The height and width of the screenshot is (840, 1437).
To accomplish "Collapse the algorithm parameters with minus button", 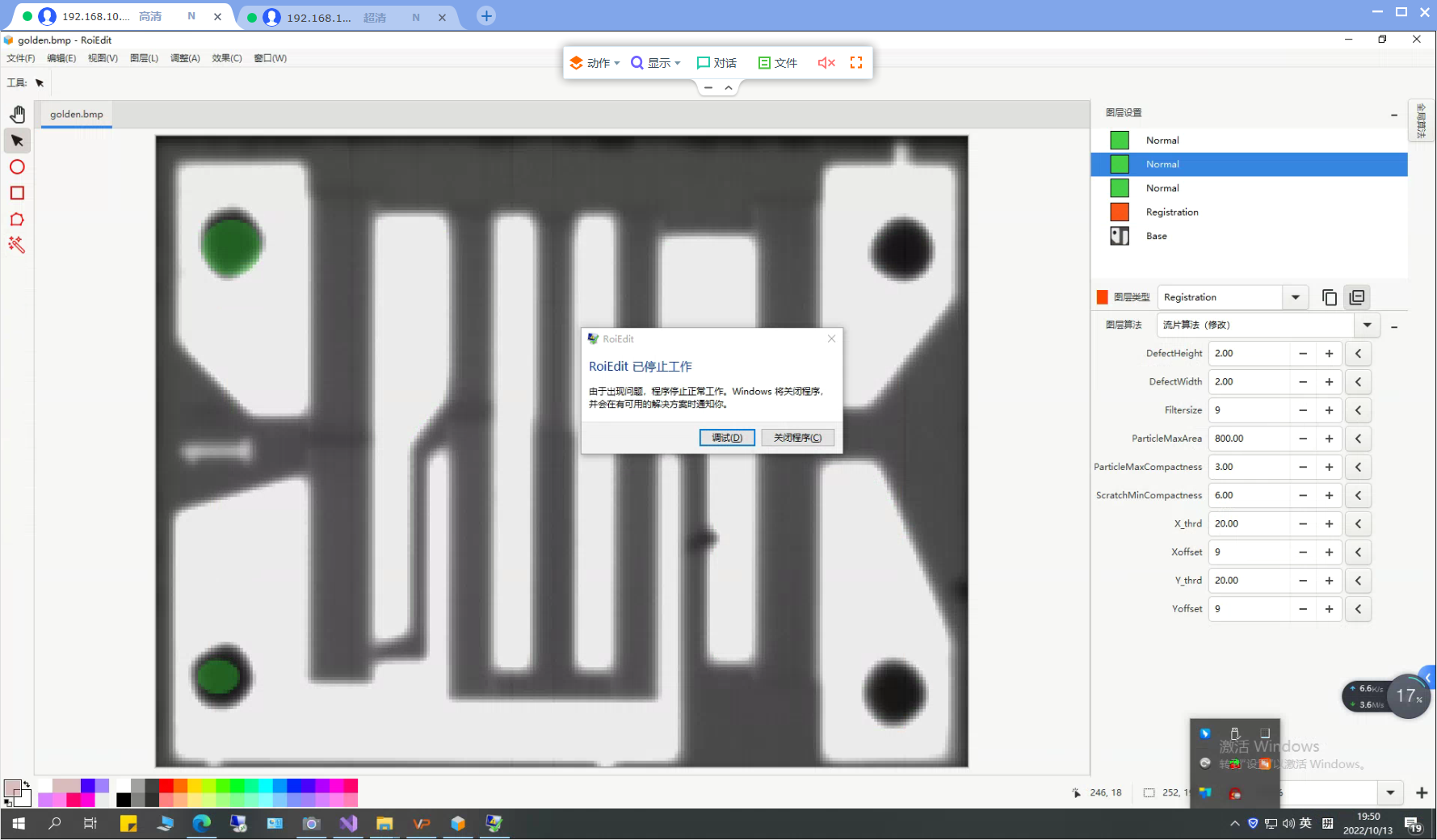I will point(1394,327).
